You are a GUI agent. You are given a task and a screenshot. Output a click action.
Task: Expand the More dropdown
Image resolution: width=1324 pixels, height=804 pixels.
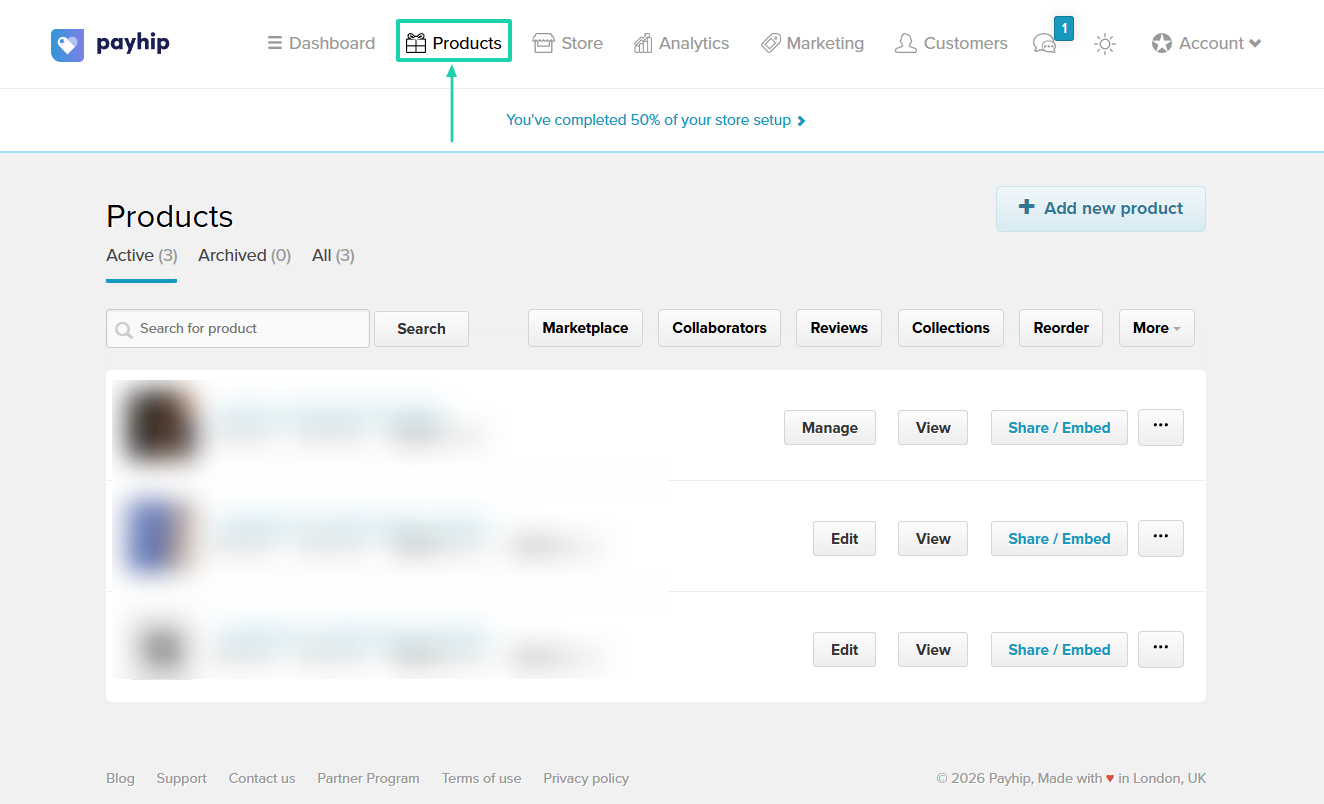(1156, 328)
